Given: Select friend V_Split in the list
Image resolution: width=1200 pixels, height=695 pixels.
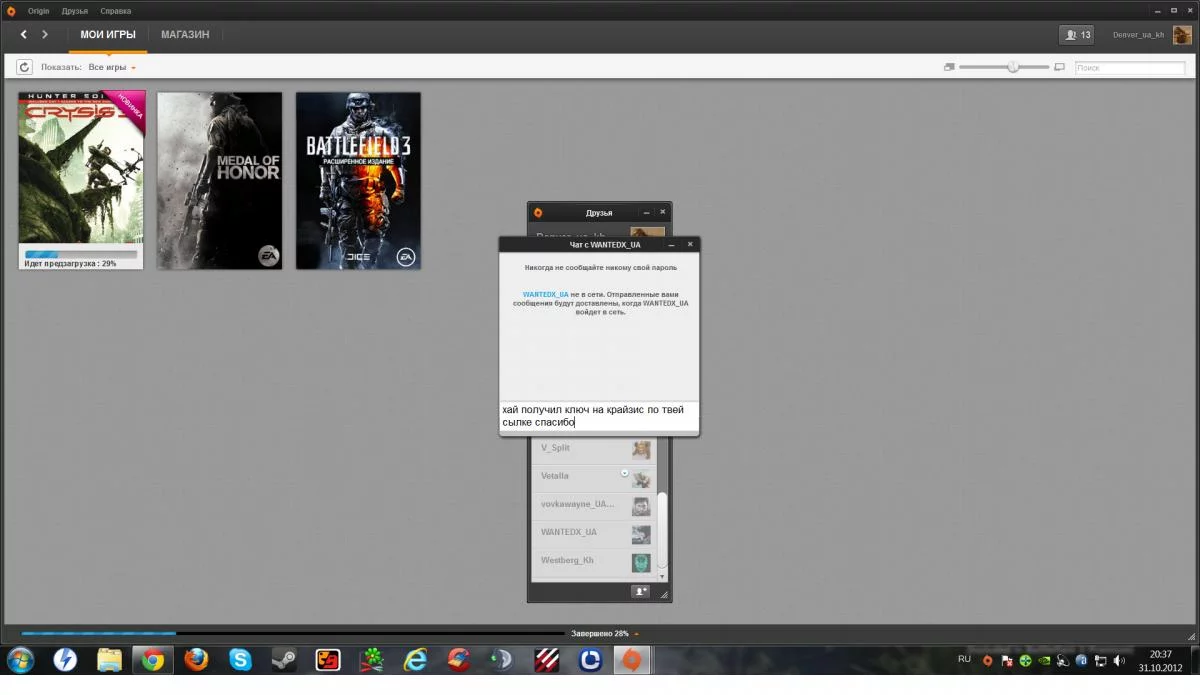Looking at the screenshot, I should tap(592, 448).
